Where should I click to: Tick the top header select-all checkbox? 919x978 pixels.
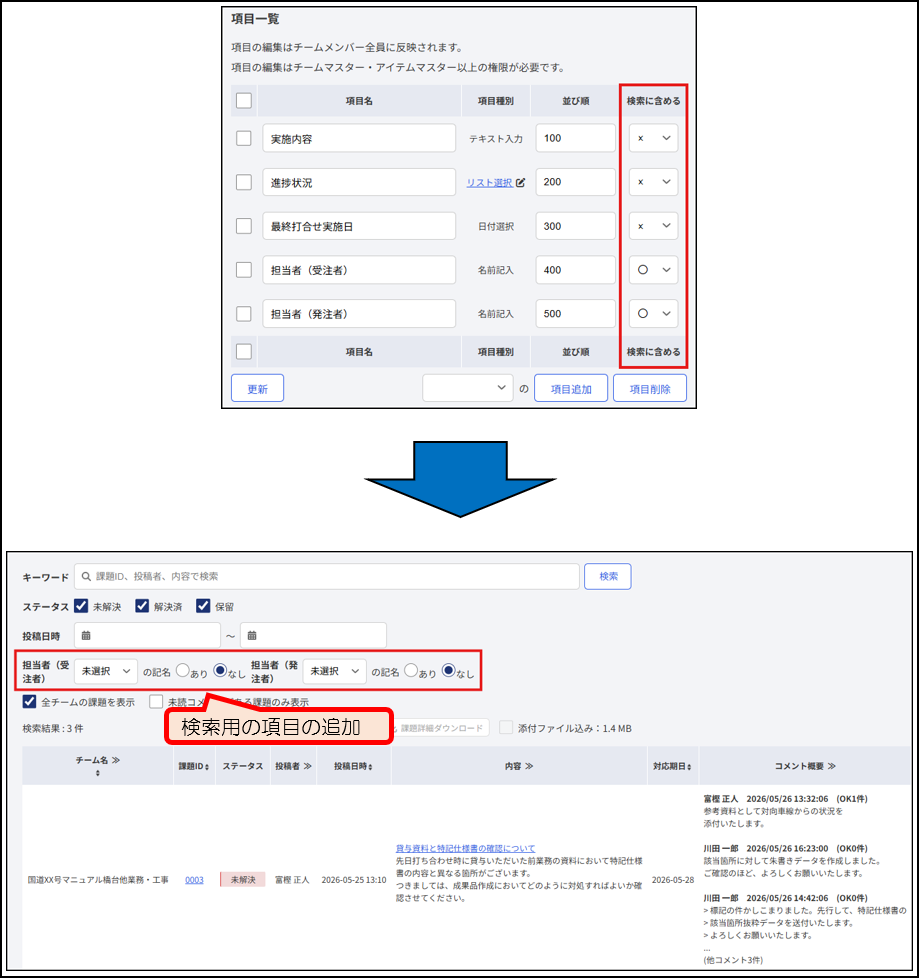click(244, 100)
